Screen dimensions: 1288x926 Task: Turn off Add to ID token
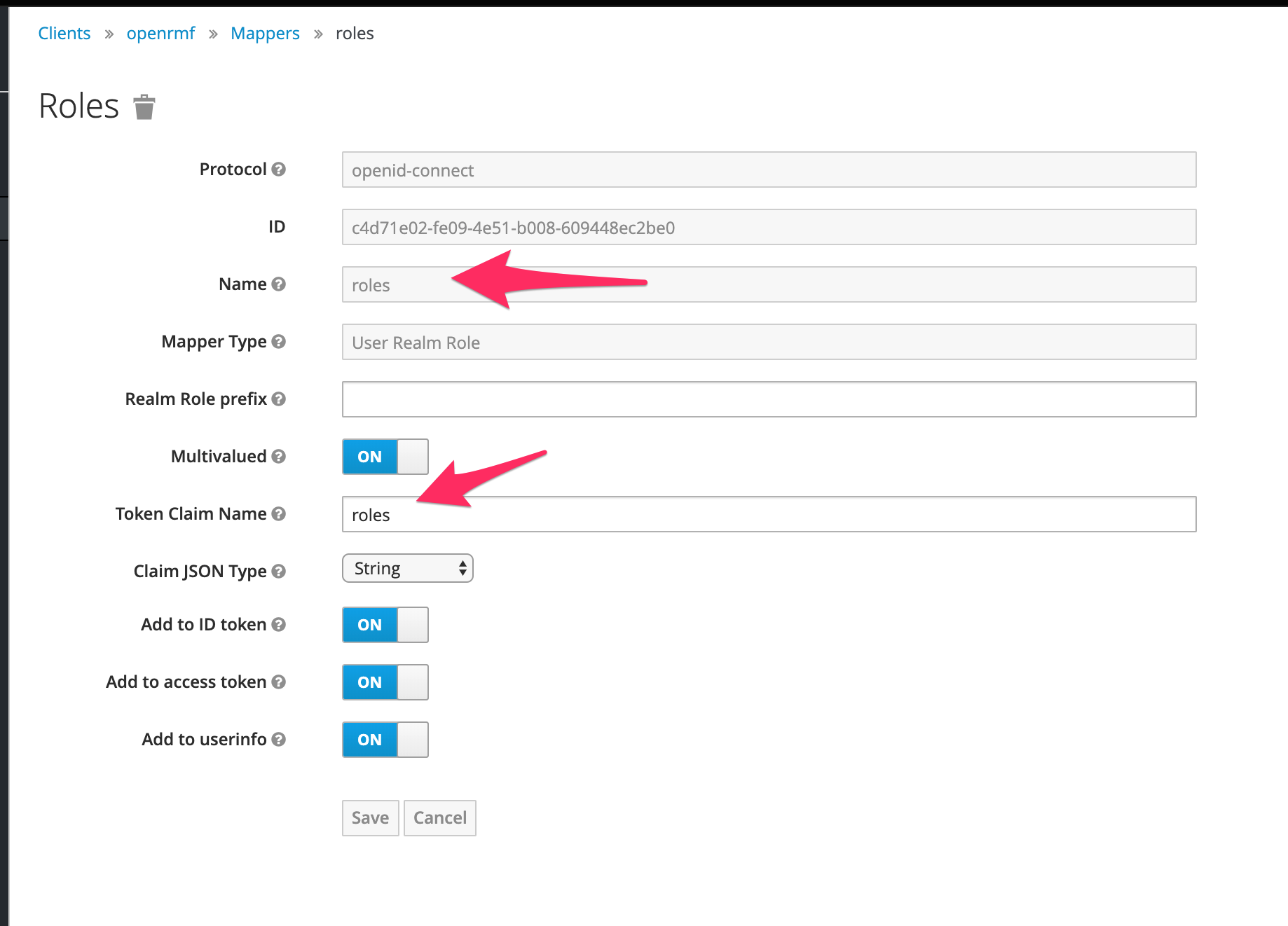pos(384,625)
